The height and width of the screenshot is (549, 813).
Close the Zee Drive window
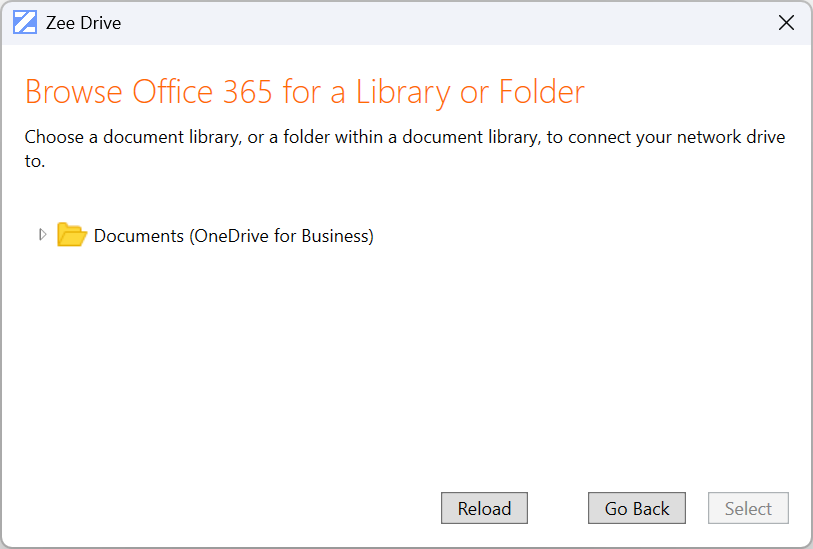(786, 23)
